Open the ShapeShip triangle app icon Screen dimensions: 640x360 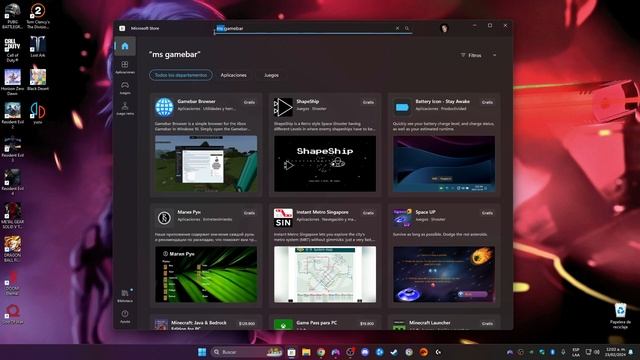click(283, 107)
